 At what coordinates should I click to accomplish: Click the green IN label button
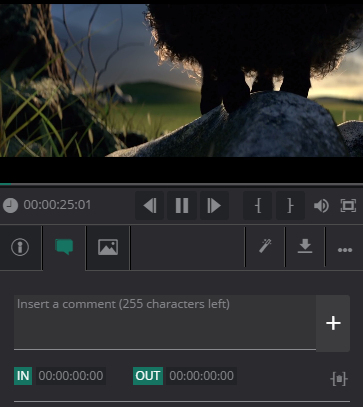pos(23,376)
